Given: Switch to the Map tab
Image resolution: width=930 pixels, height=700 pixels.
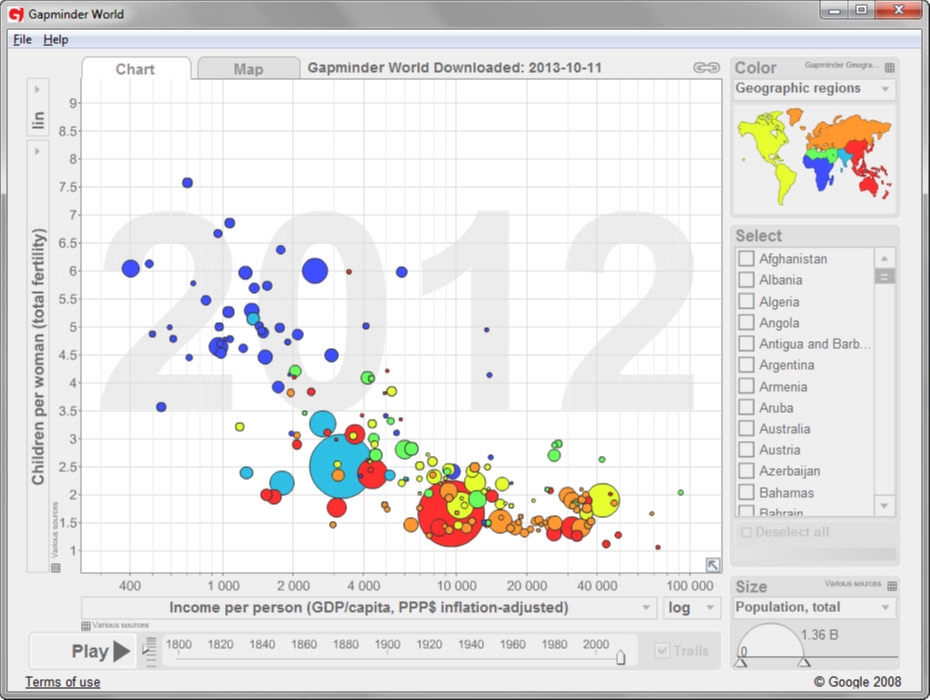Looking at the screenshot, I should point(247,69).
